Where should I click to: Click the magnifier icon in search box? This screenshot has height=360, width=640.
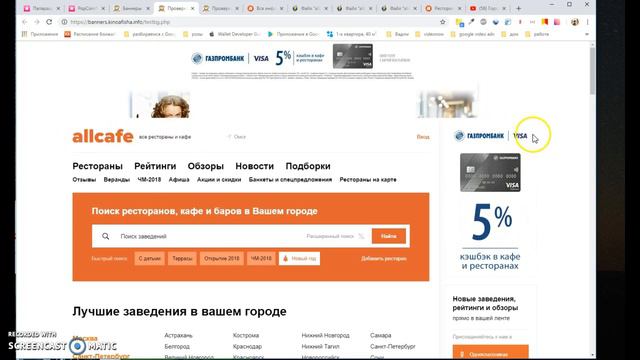(x=106, y=236)
